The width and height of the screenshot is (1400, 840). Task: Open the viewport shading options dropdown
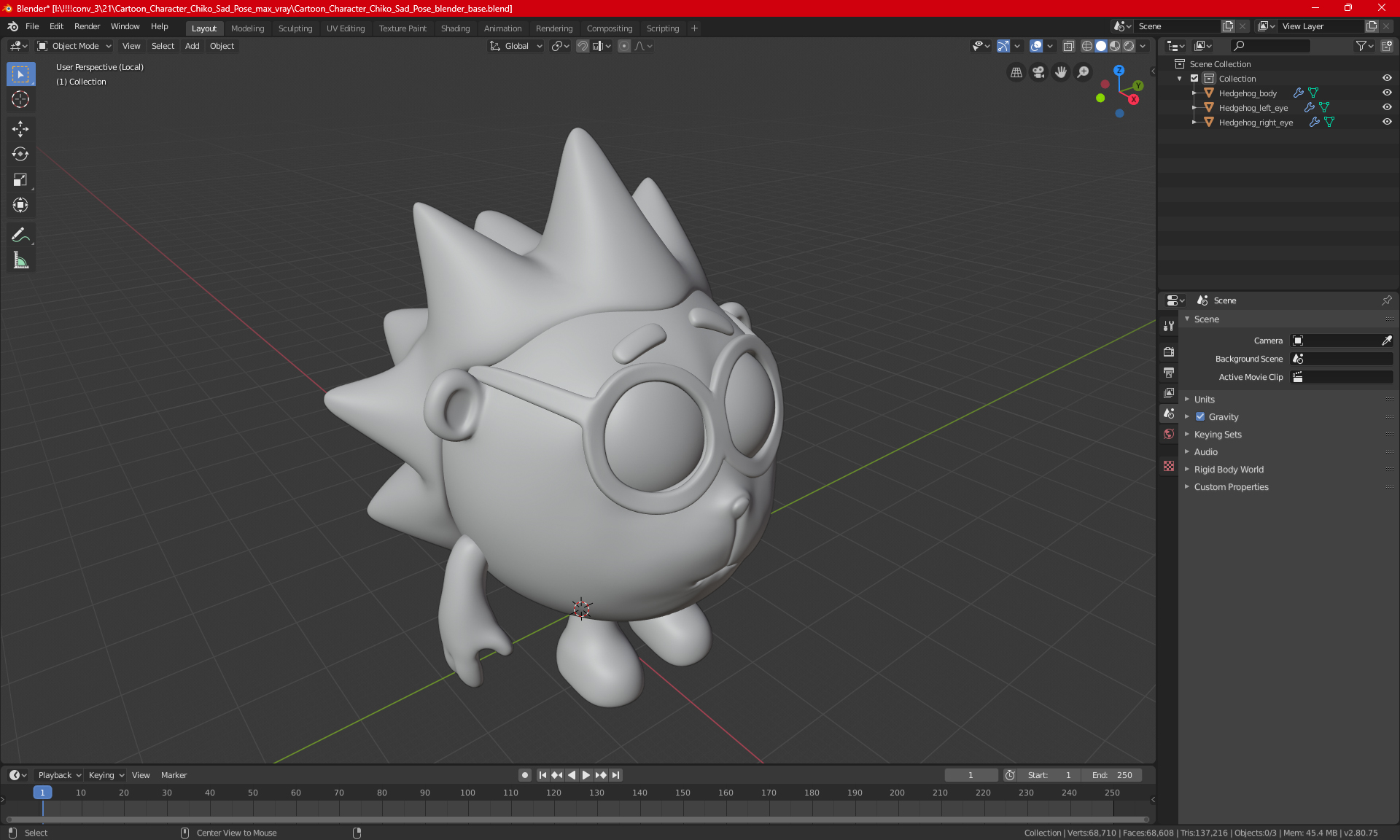point(1143,46)
